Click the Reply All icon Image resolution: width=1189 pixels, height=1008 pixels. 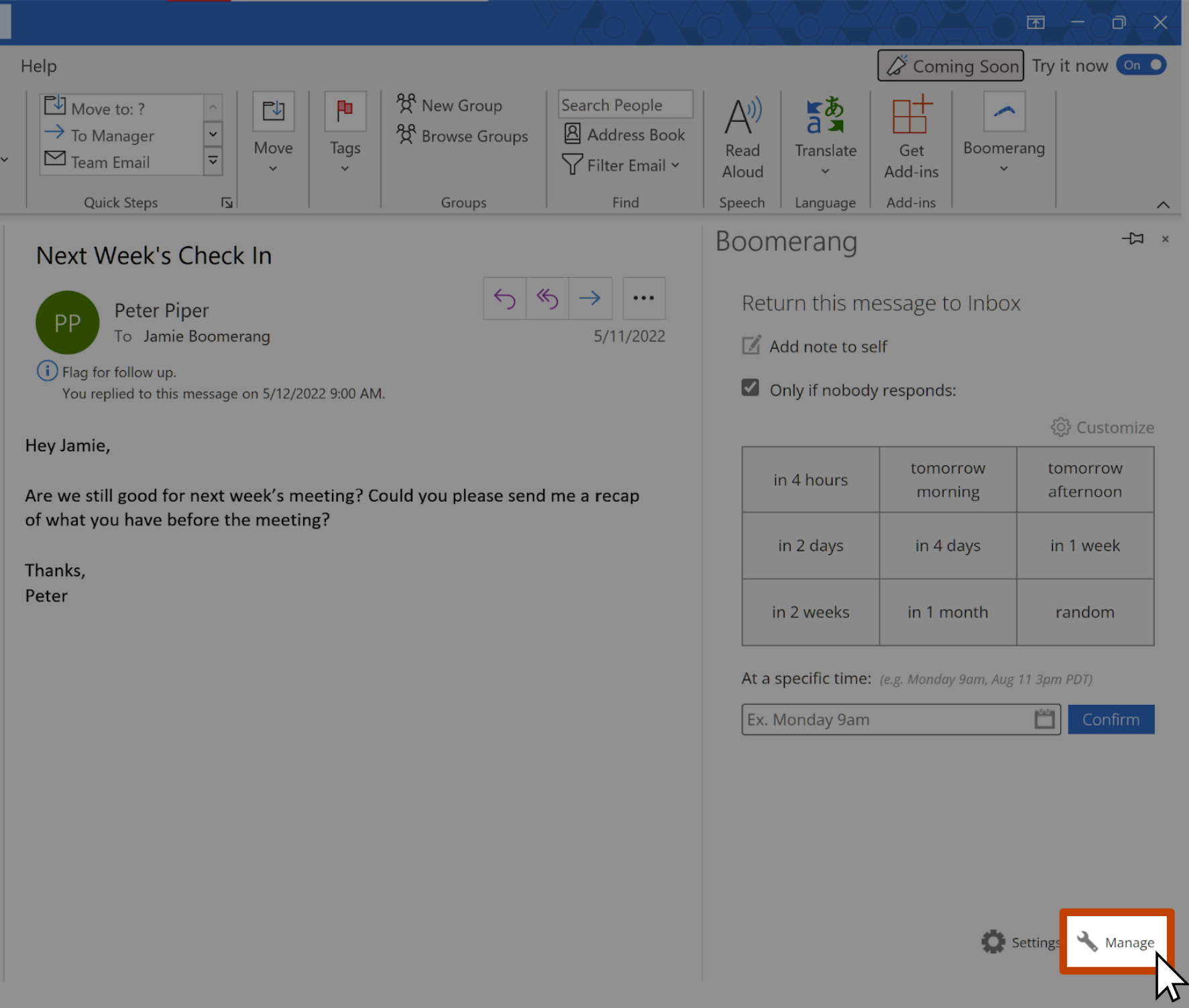coord(547,298)
